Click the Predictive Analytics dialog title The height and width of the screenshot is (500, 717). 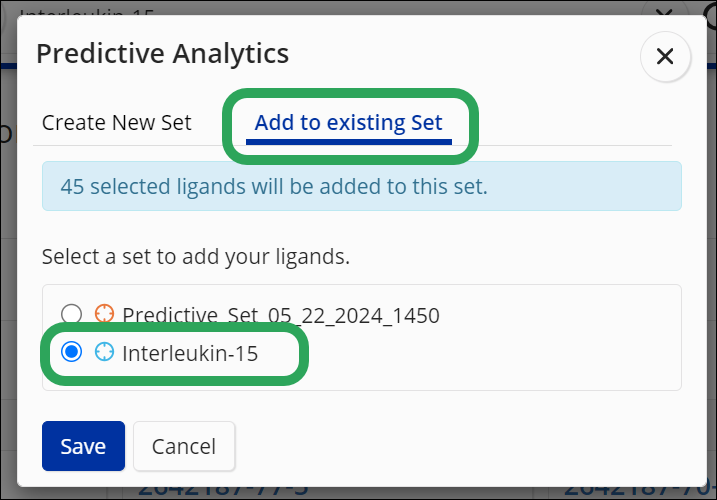(162, 53)
